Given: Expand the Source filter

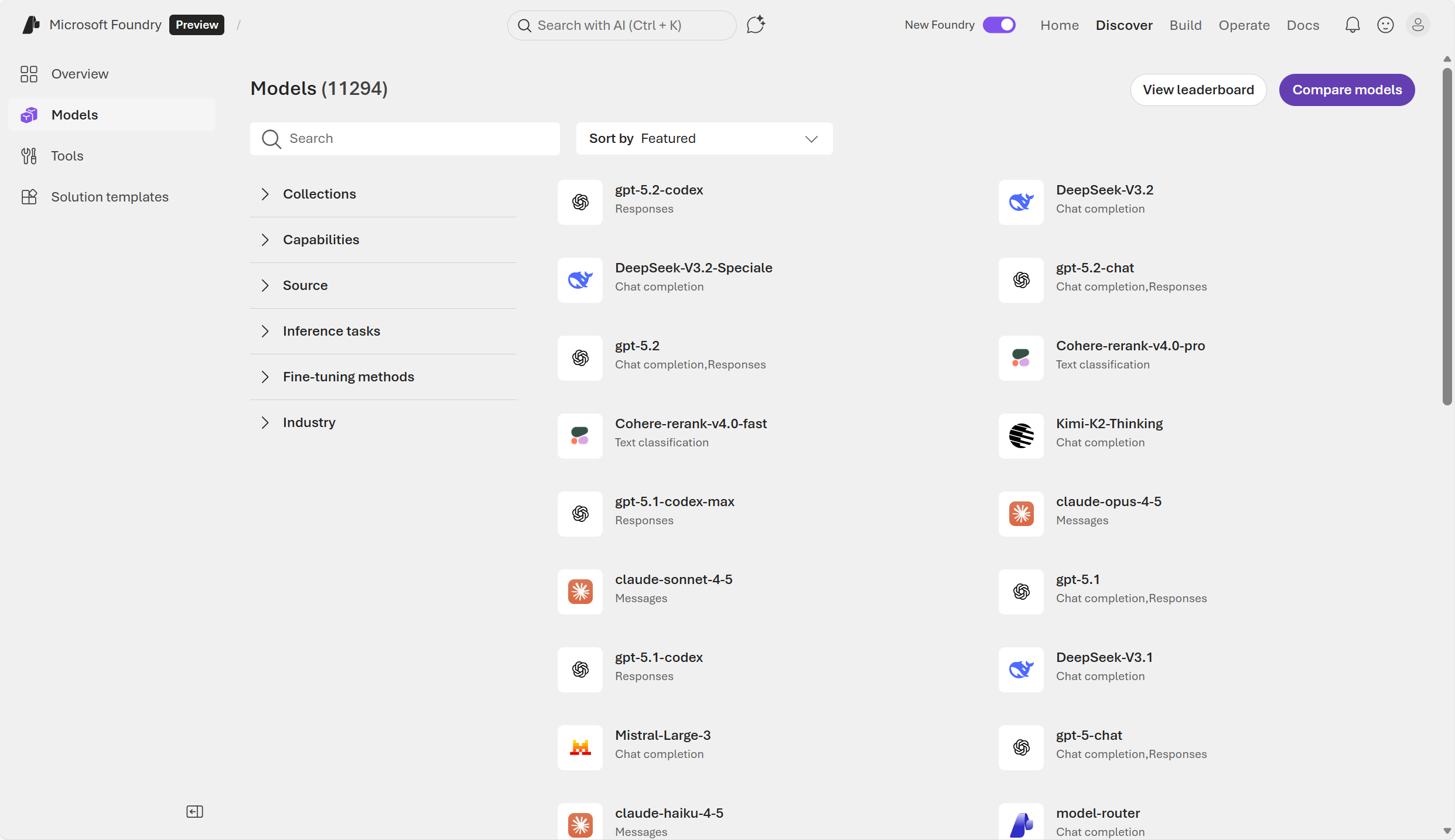Looking at the screenshot, I should pos(383,285).
